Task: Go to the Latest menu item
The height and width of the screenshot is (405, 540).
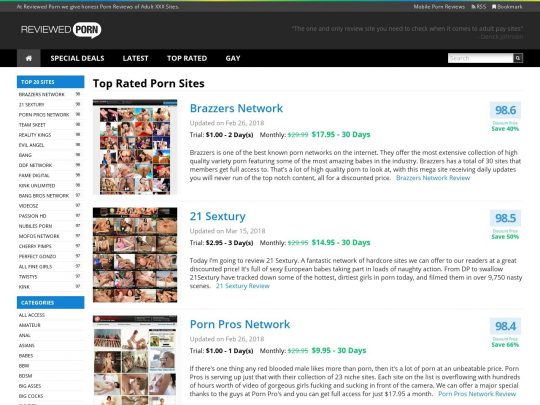Action: [135, 58]
